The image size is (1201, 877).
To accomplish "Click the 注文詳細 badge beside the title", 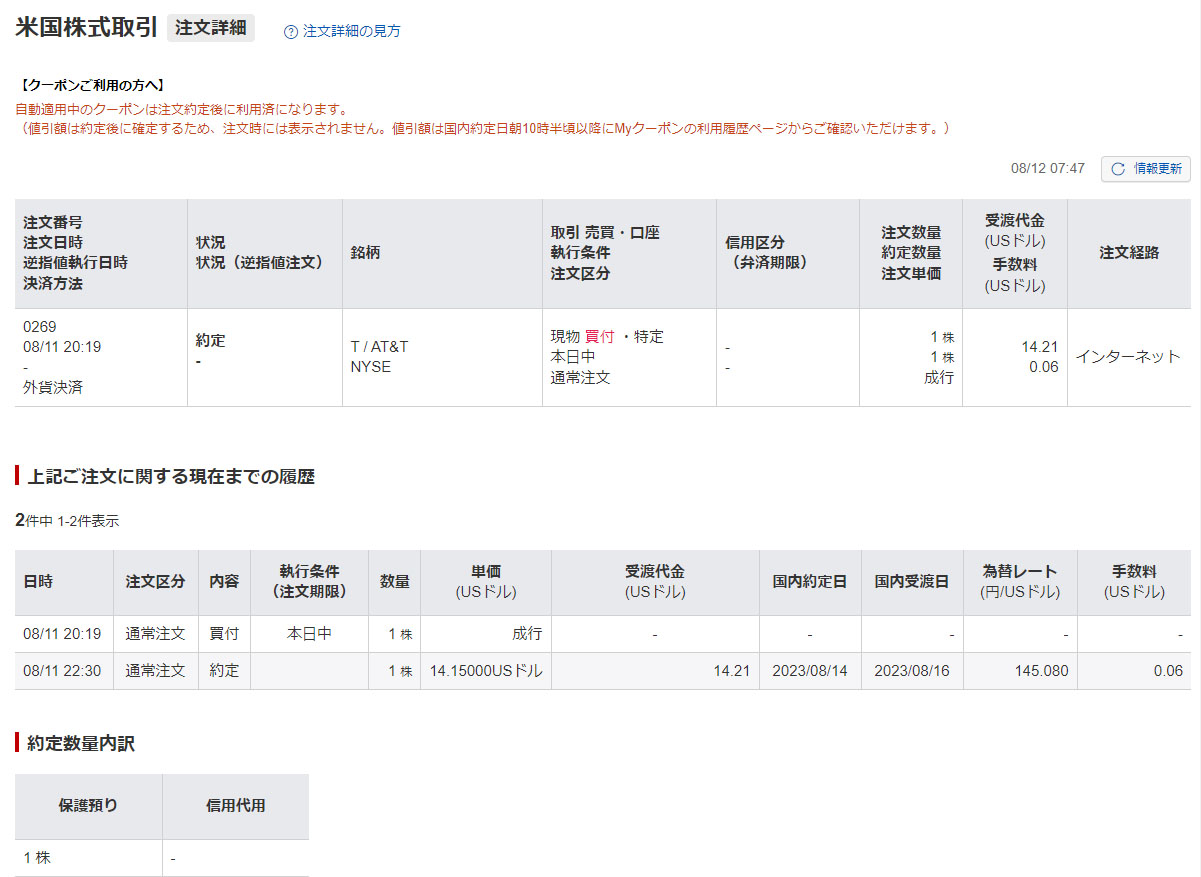I will click(x=211, y=28).
